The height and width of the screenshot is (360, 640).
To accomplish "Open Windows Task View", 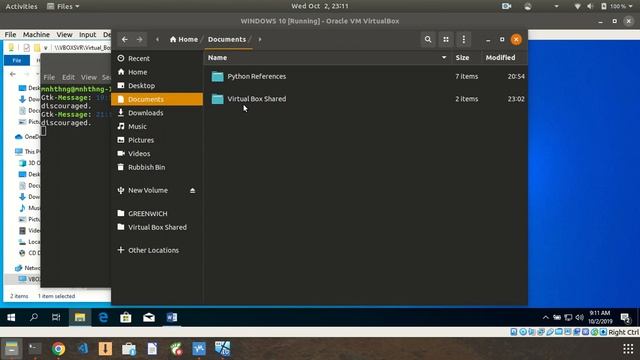I will pyautogui.click(x=56, y=318).
